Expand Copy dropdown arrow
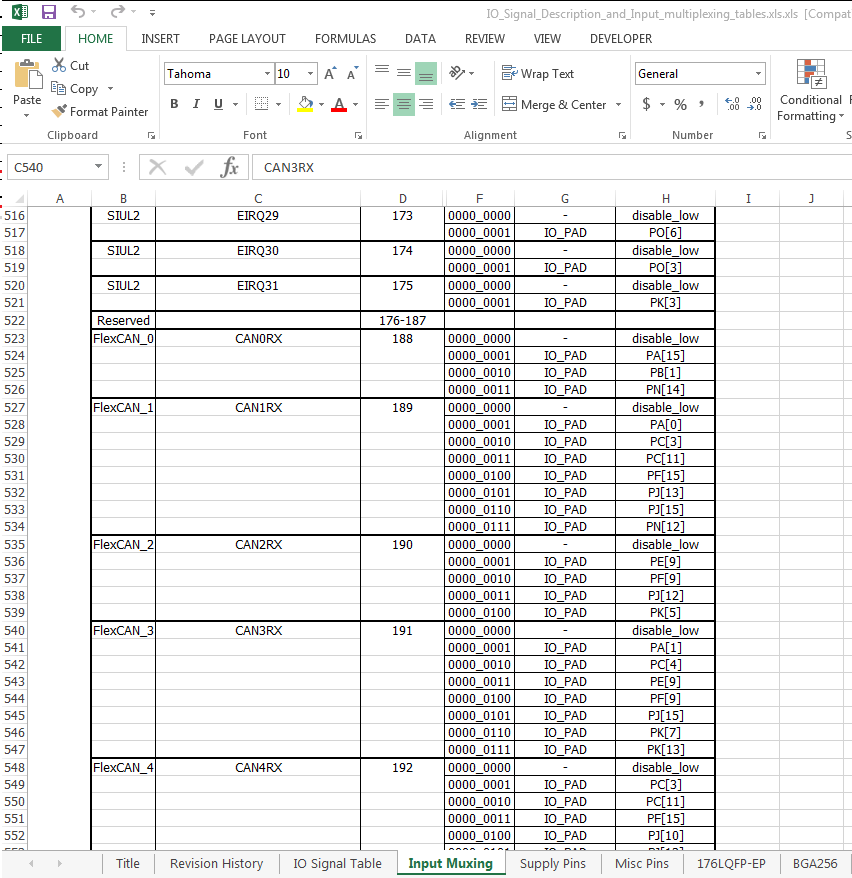 click(x=110, y=88)
